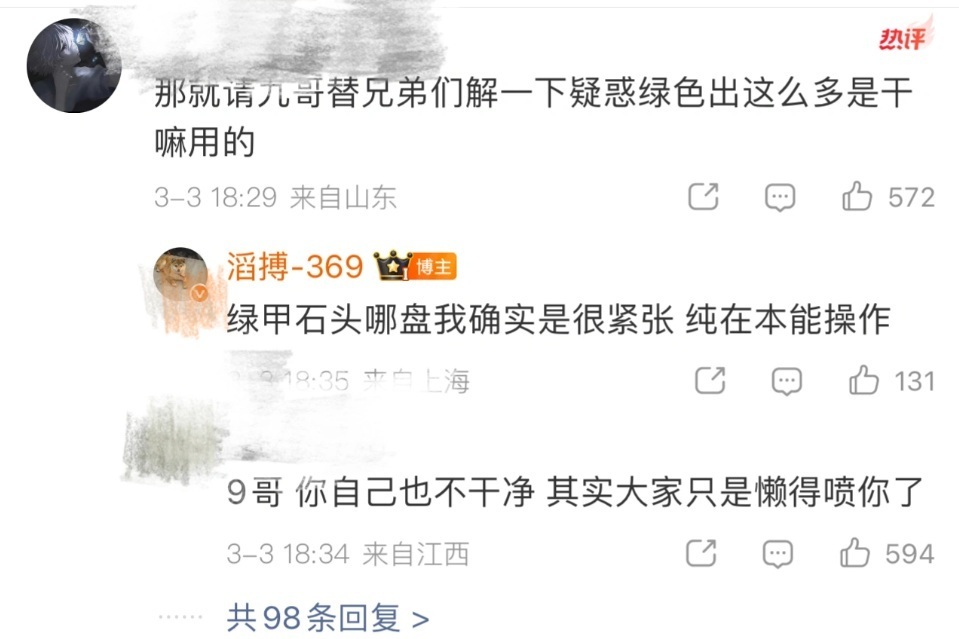Reply to the comment from 山东
Image resolution: width=959 pixels, height=639 pixels.
(780, 198)
